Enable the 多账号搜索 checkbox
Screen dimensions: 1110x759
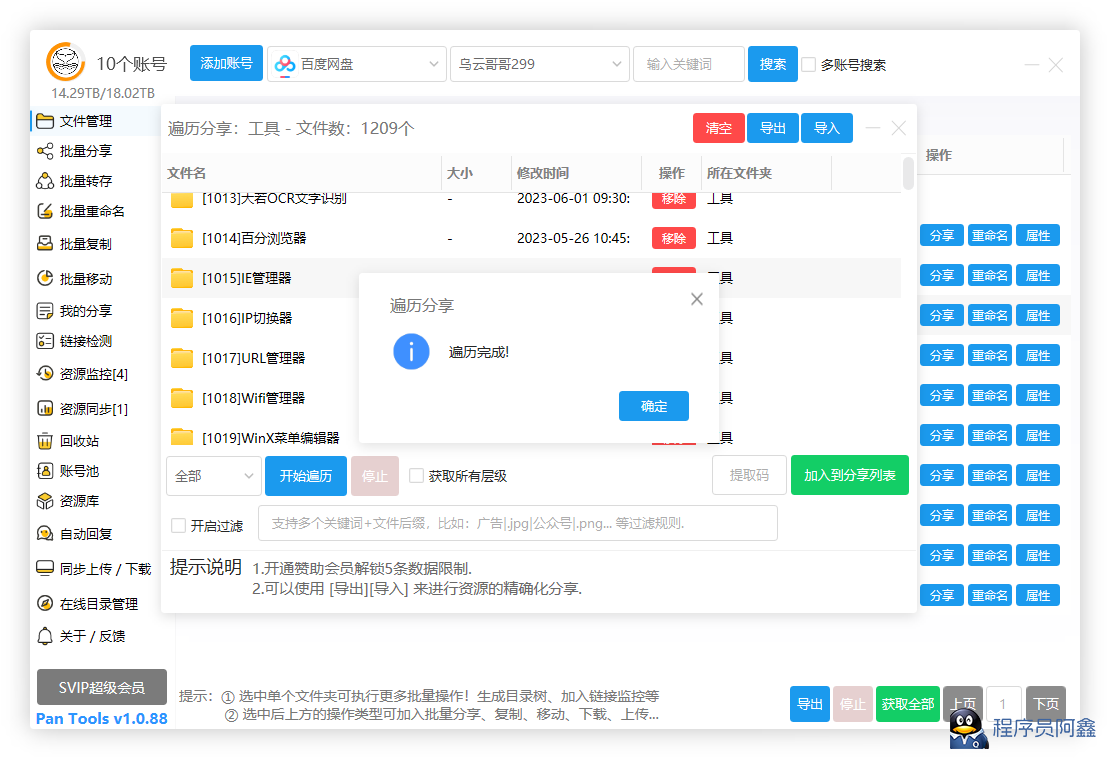809,64
